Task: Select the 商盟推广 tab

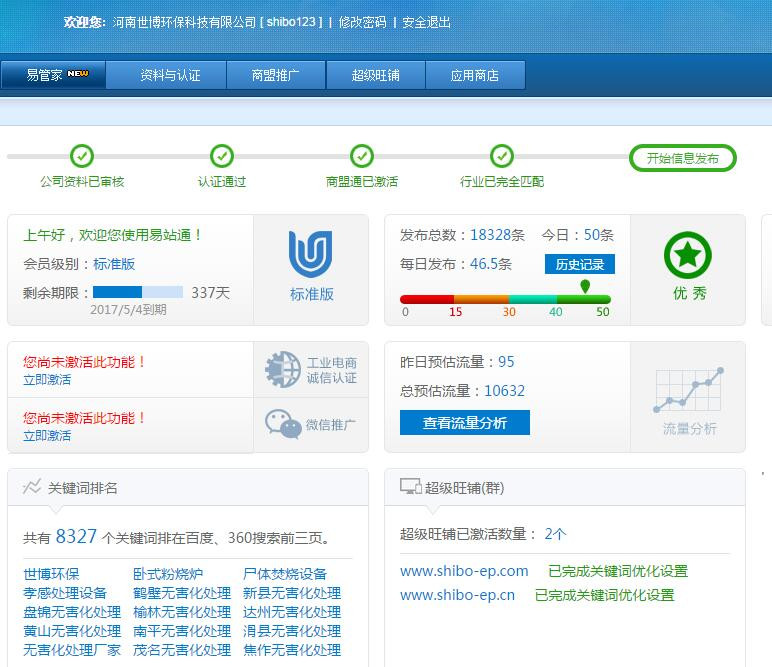Action: (275, 75)
